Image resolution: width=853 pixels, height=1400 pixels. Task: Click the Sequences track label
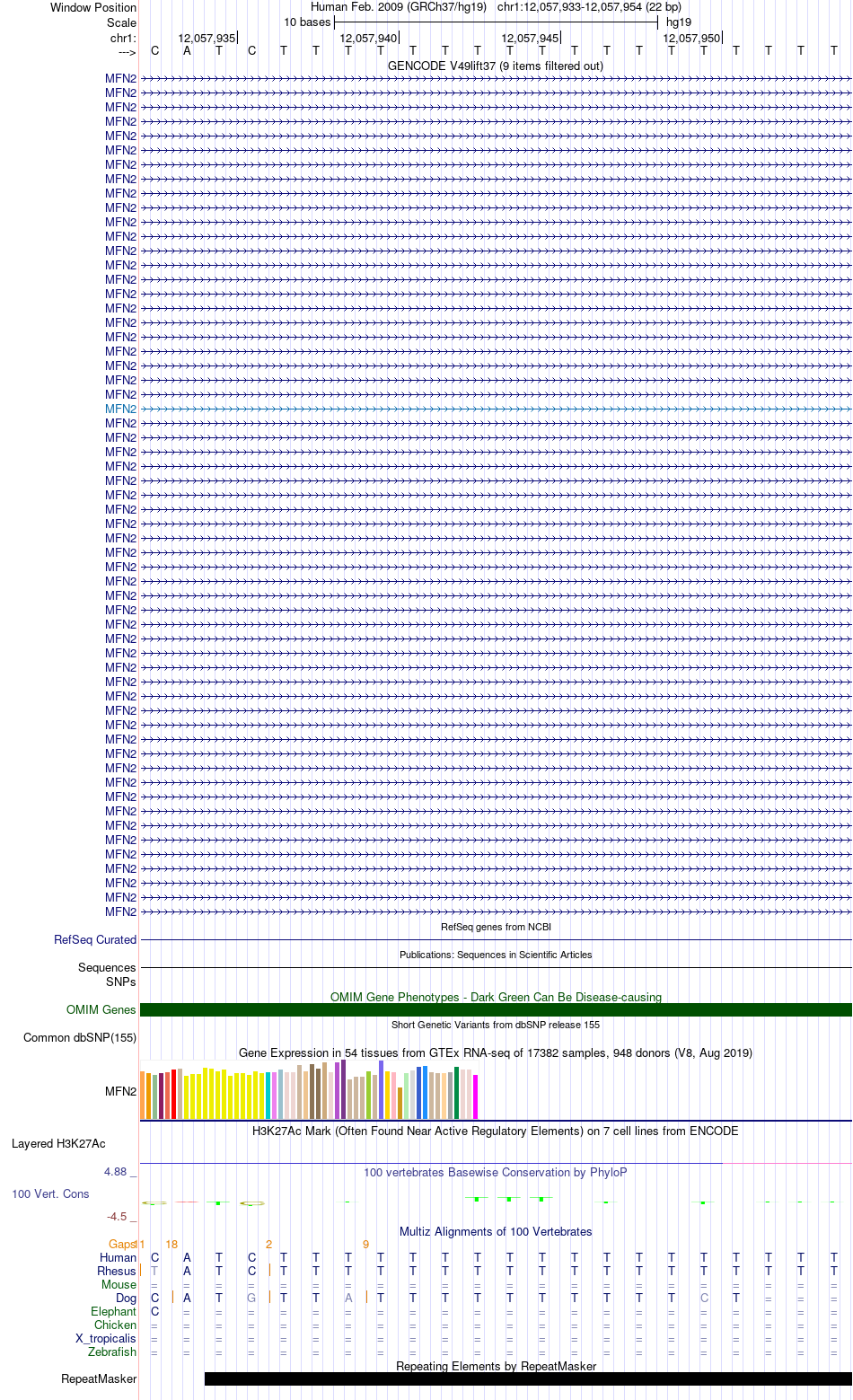[107, 967]
